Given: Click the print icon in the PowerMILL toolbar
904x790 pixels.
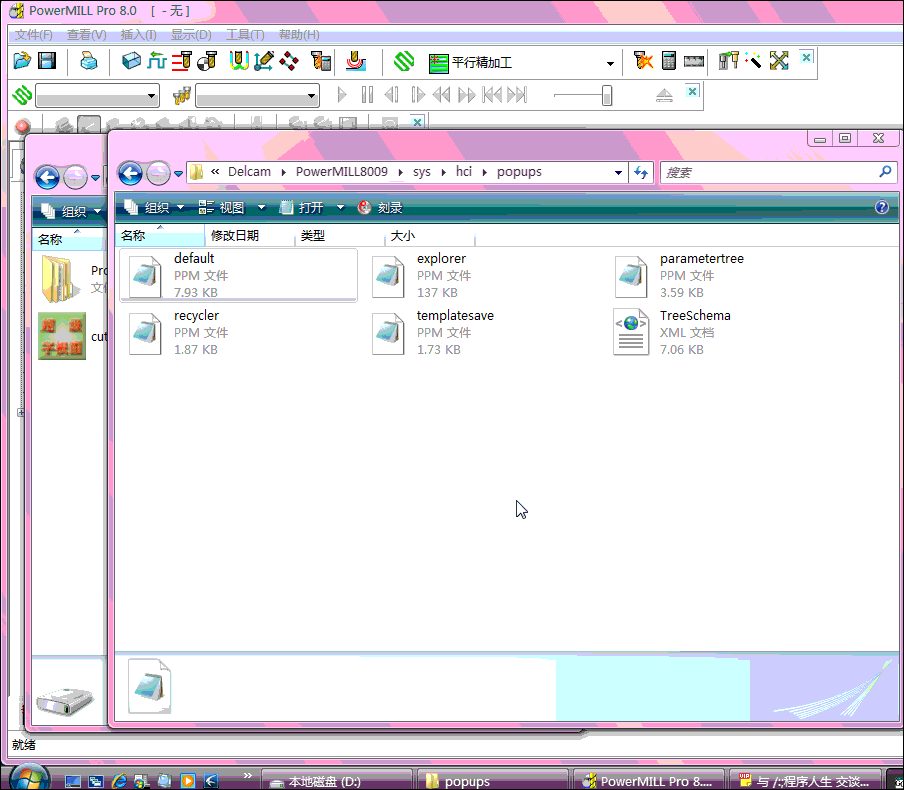Looking at the screenshot, I should (88, 60).
